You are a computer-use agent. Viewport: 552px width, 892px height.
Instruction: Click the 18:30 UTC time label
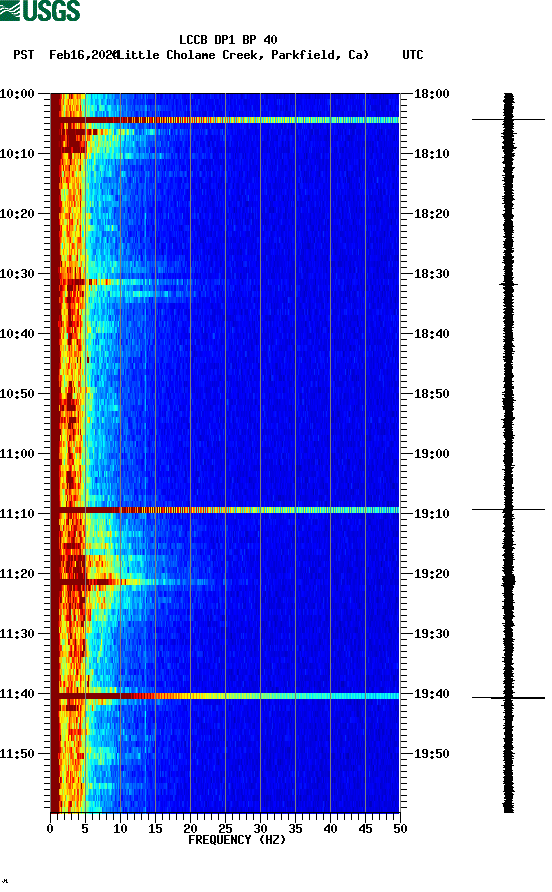click(x=432, y=274)
